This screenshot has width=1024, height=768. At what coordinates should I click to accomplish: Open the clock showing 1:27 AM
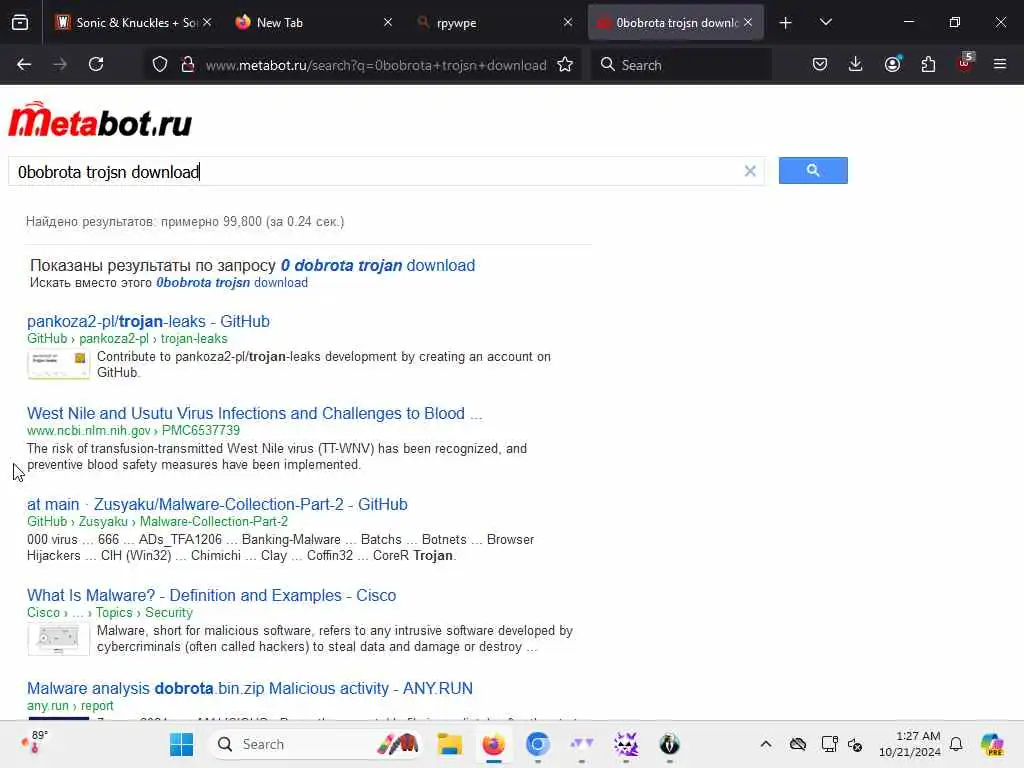click(910, 744)
